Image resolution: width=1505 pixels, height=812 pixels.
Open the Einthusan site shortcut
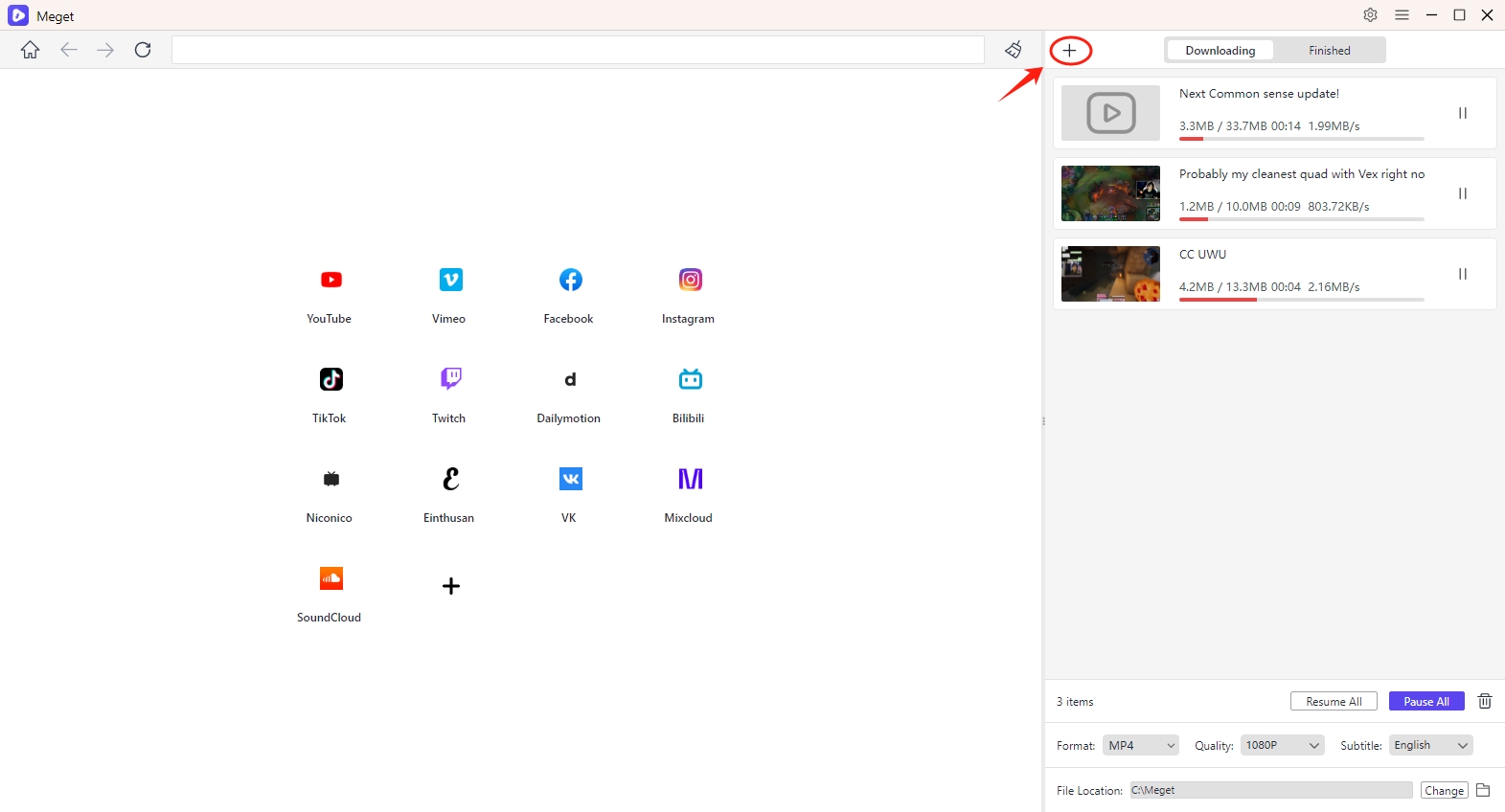[450, 494]
